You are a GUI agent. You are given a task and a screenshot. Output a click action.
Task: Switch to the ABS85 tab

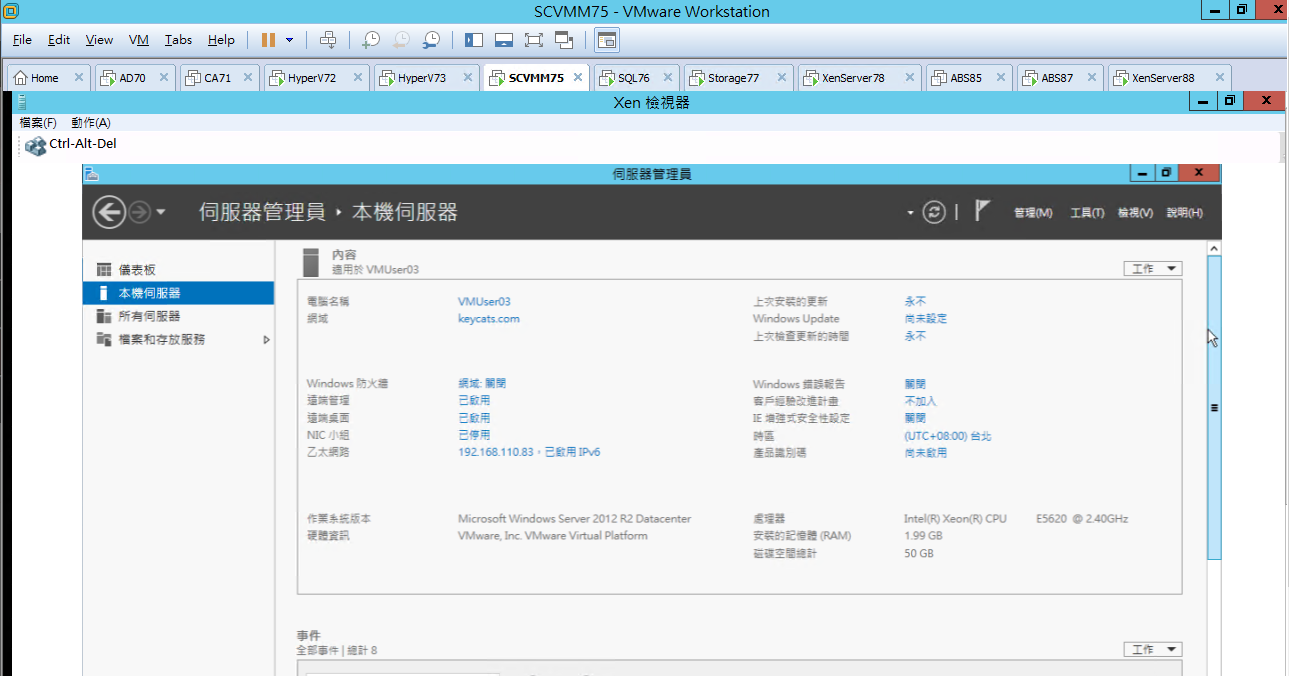tap(970, 77)
